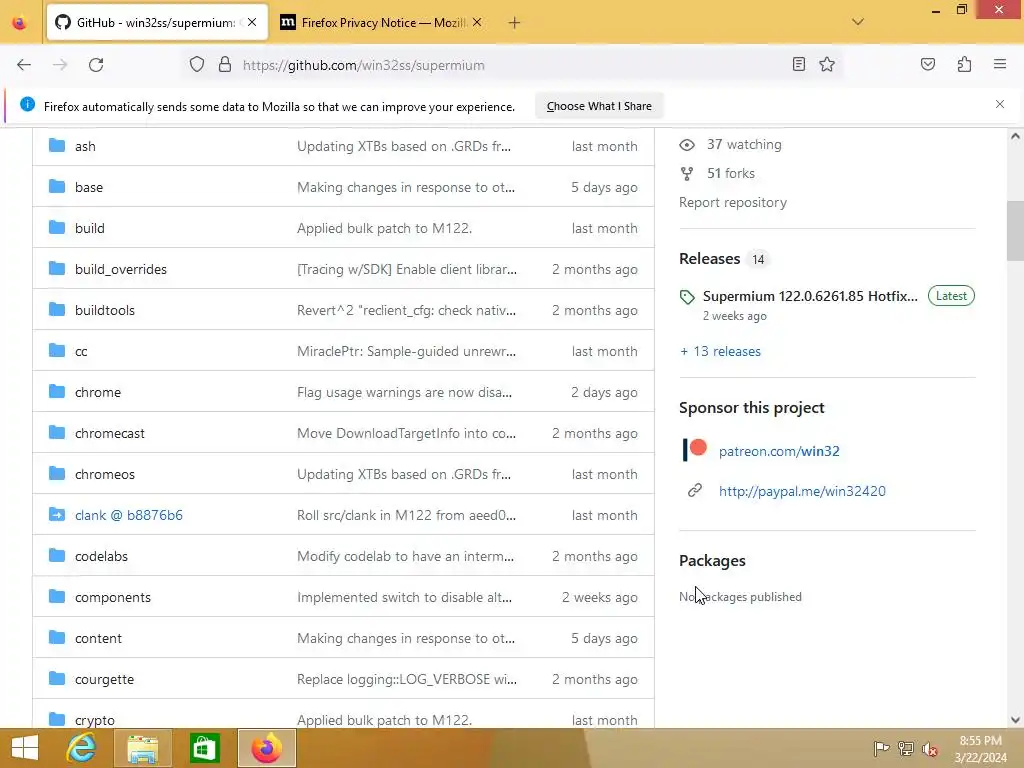The image size is (1024, 768).
Task: Click Report repository link
Action: click(733, 202)
